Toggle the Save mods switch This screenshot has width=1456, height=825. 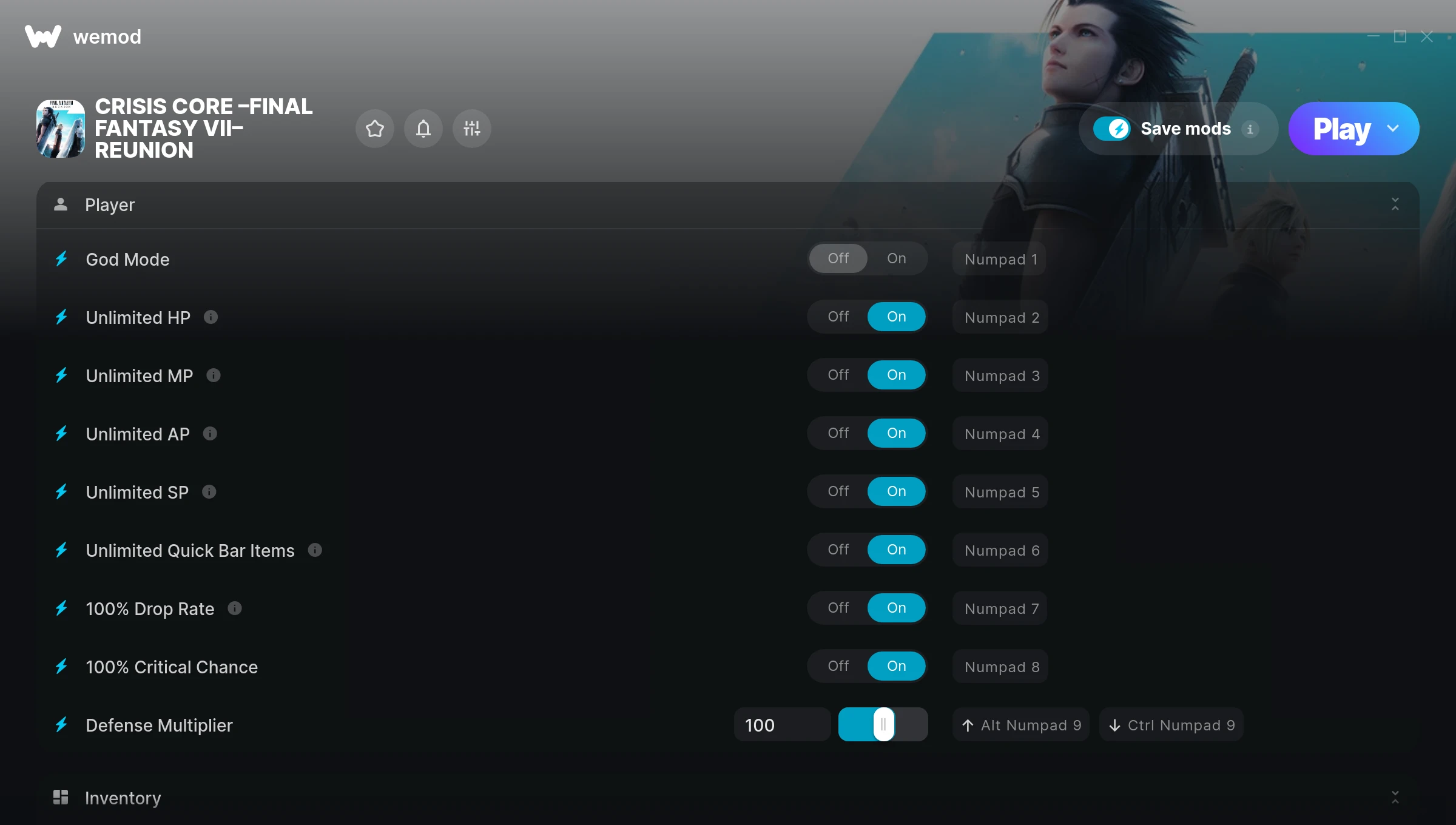pos(1111,129)
